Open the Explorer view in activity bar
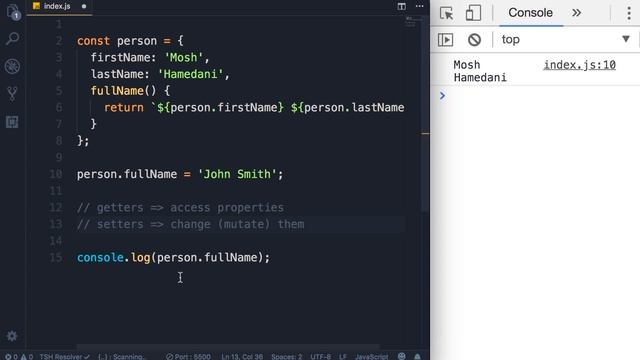640x360 pixels. (x=13, y=12)
